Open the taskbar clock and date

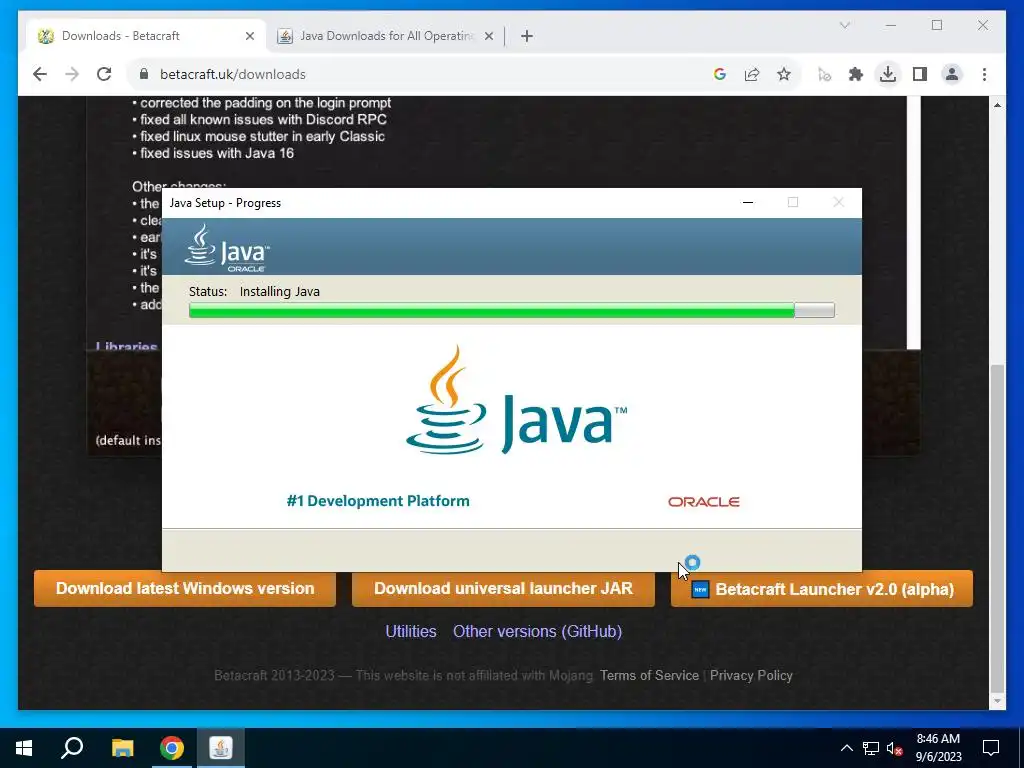tap(938, 748)
